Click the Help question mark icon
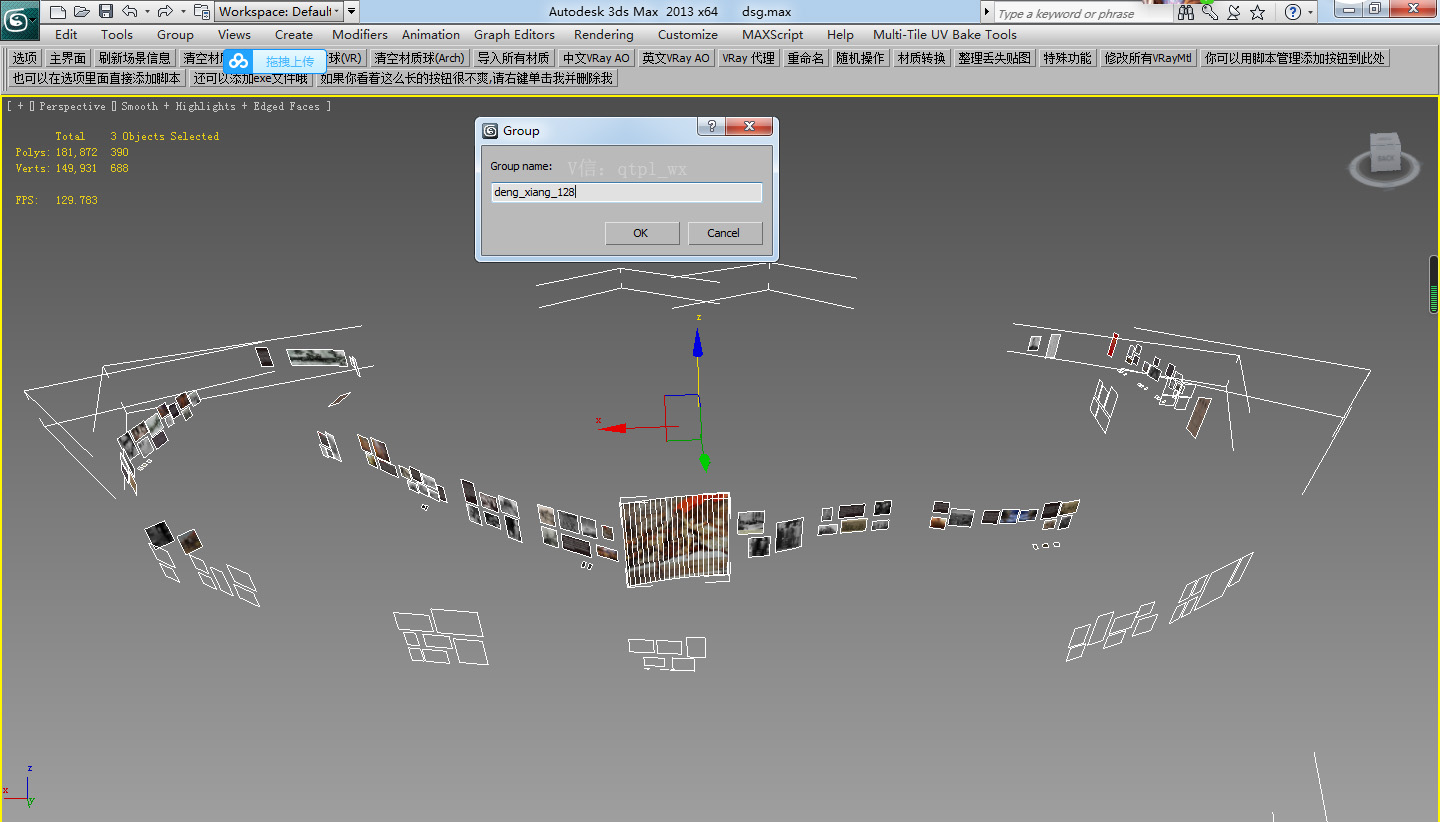1440x822 pixels. (1293, 12)
